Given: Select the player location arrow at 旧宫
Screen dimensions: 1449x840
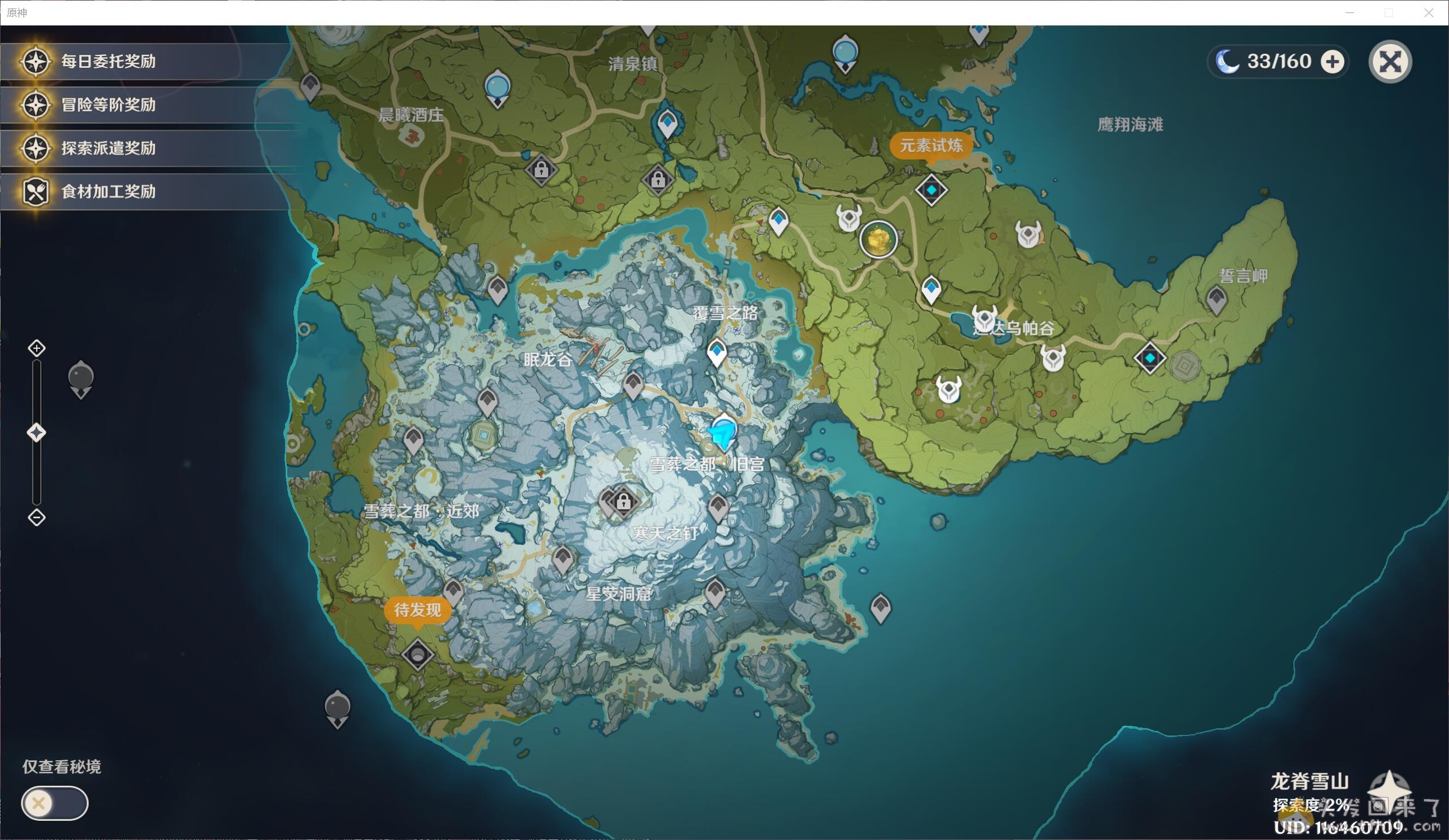Looking at the screenshot, I should [722, 434].
